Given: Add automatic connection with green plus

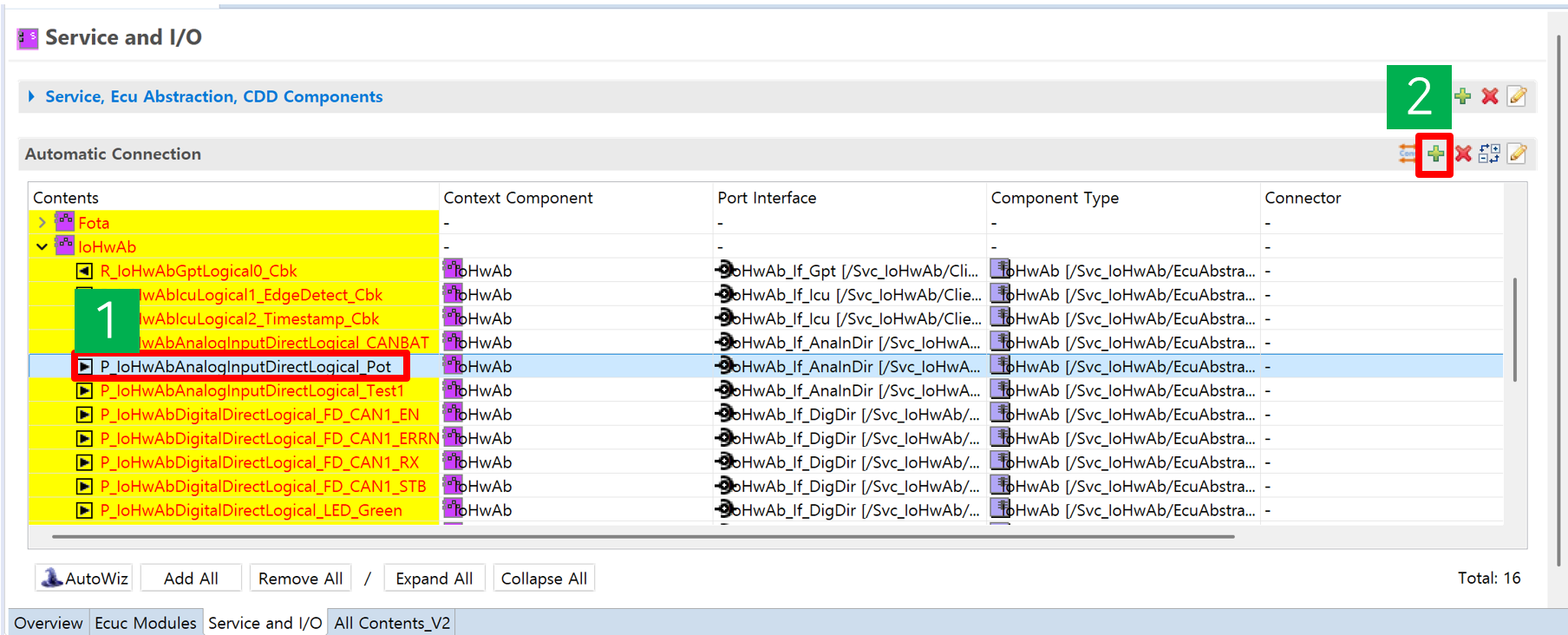Looking at the screenshot, I should click(1435, 154).
